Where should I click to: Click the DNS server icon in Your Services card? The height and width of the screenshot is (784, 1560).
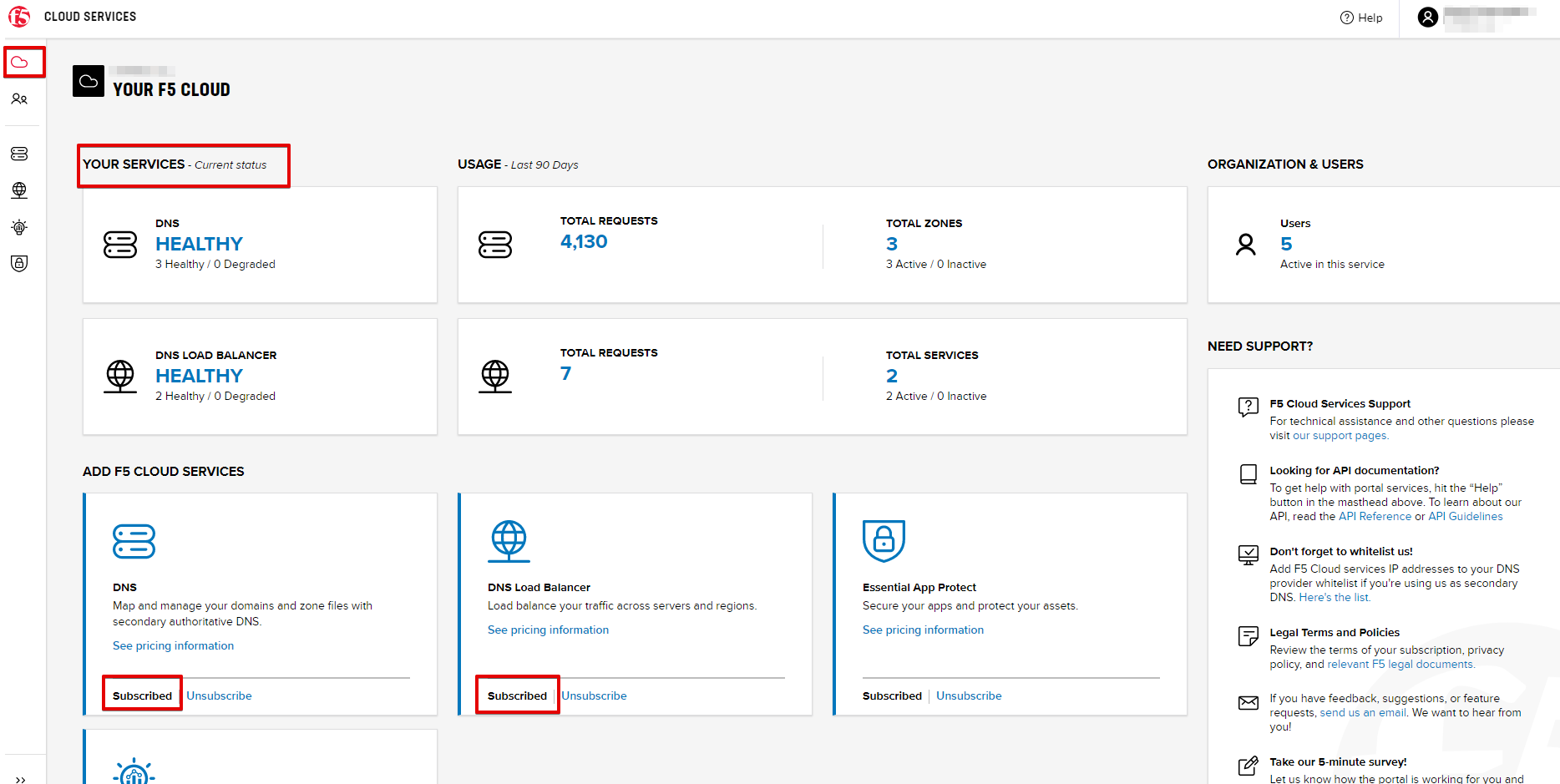pyautogui.click(x=120, y=245)
